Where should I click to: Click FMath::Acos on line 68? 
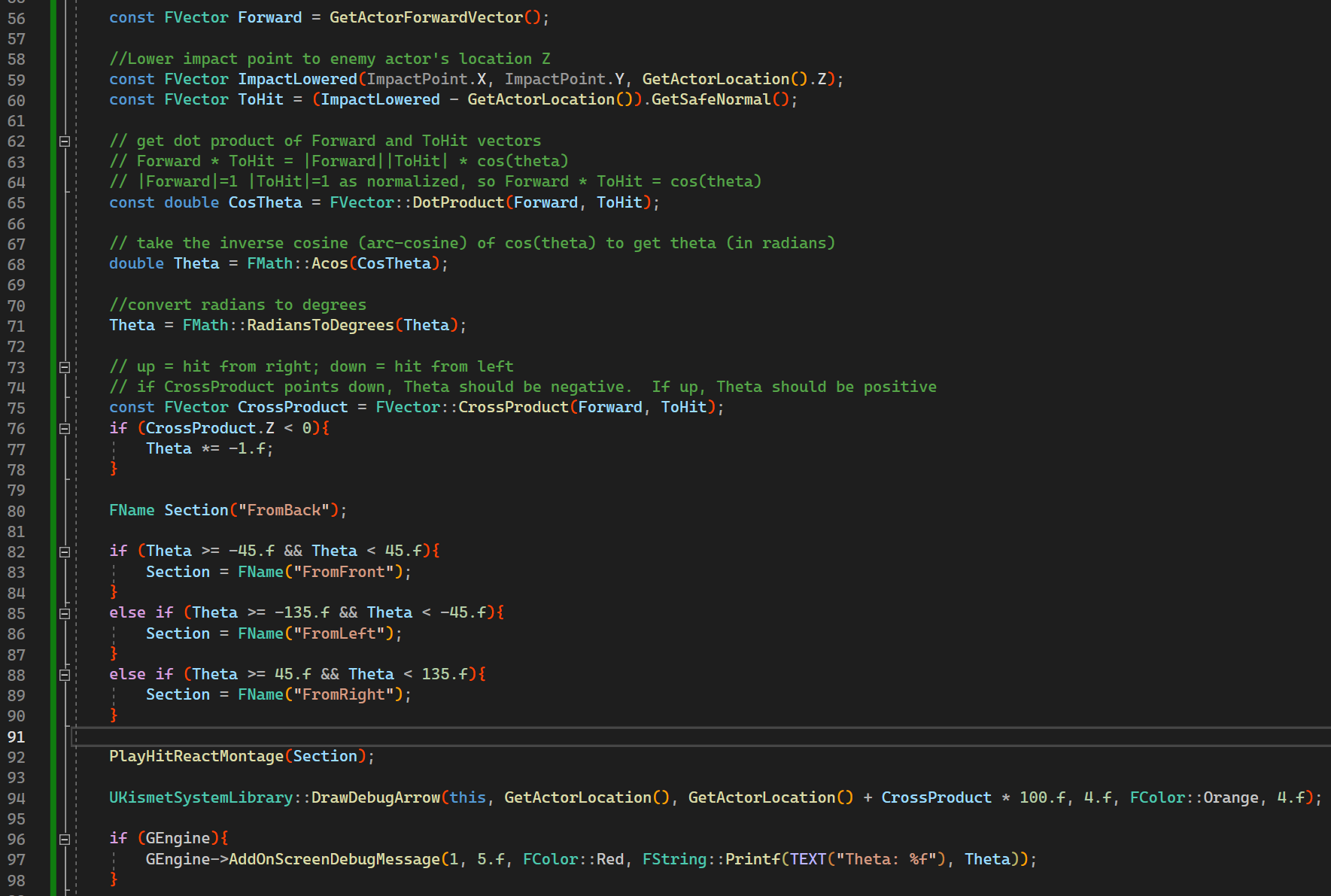(x=297, y=263)
